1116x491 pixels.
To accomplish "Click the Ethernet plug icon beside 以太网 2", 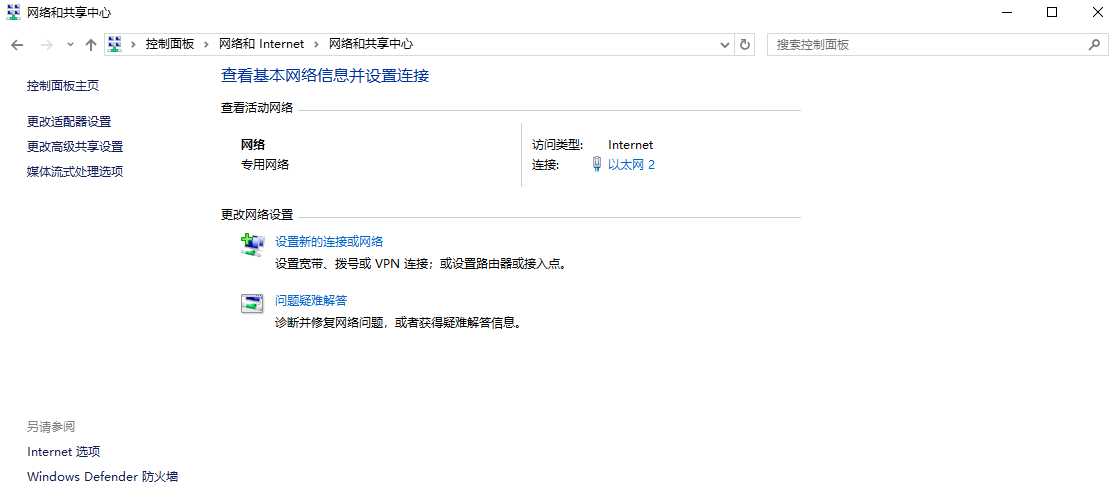I will click(x=596, y=165).
